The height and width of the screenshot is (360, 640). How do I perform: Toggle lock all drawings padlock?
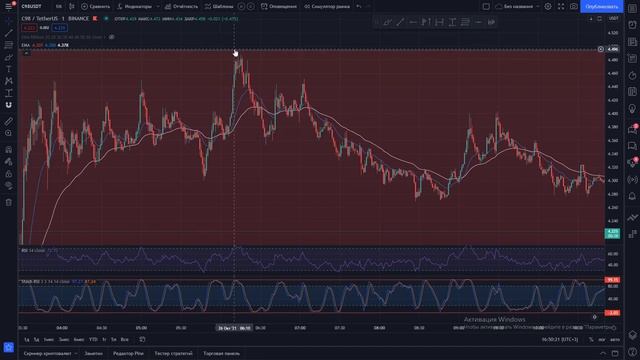[x=9, y=174]
